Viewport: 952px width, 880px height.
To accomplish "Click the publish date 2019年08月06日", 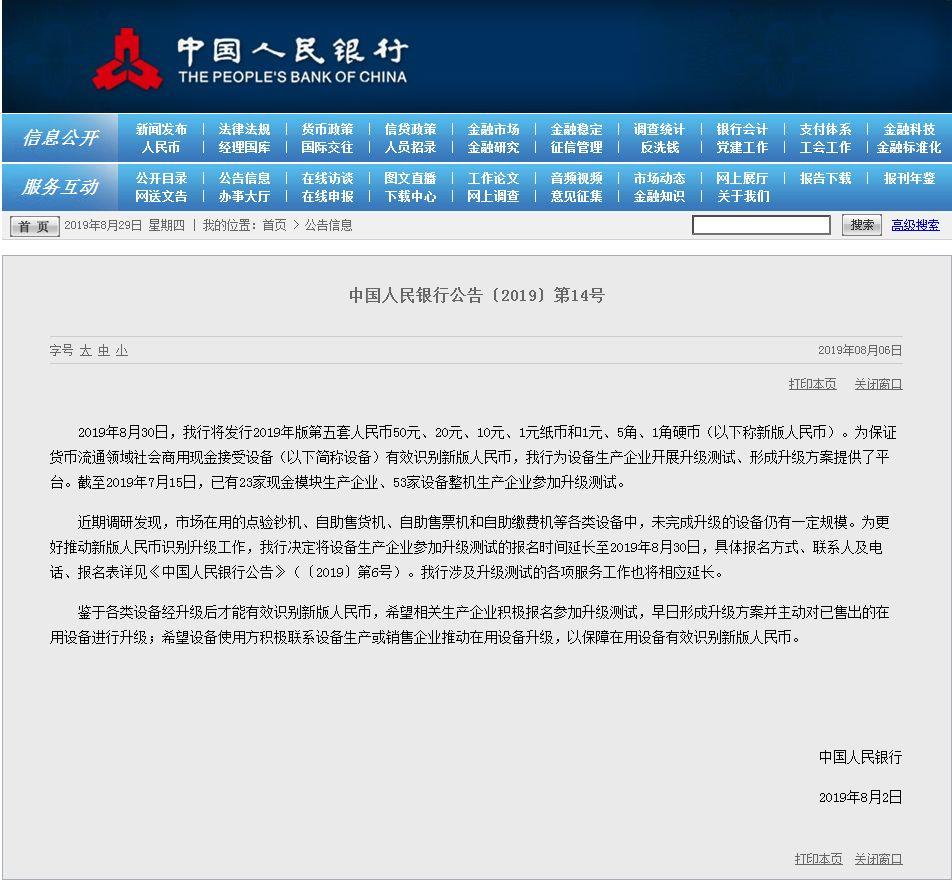I will (860, 350).
